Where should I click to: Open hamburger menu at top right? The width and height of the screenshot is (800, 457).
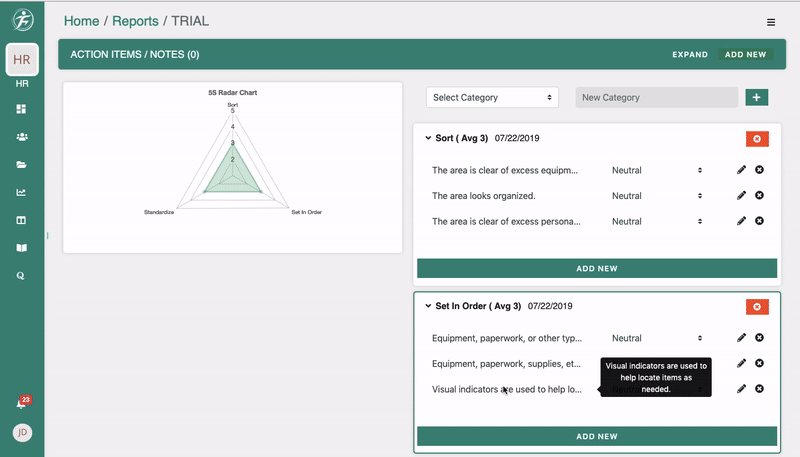click(770, 22)
